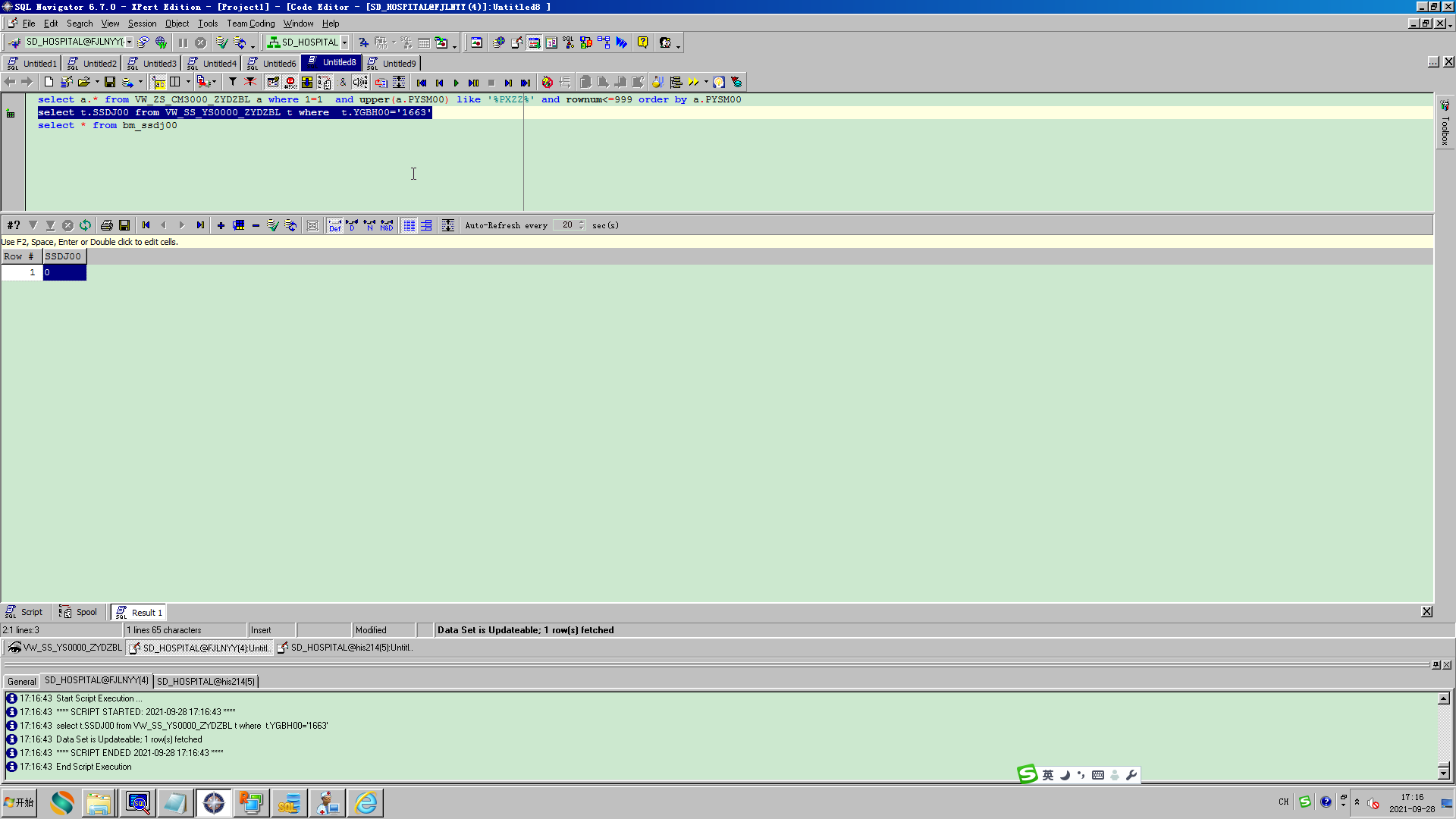Expand the SD_HOSPITAL schema dropdown

point(344,42)
